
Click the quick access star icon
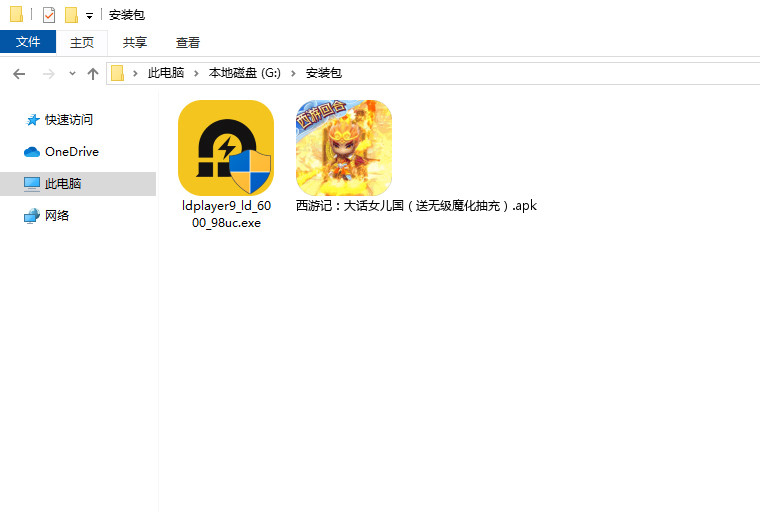(x=32, y=120)
